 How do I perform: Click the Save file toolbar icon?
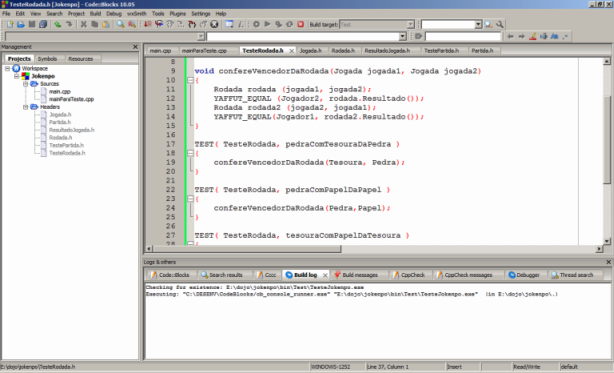[x=32, y=24]
